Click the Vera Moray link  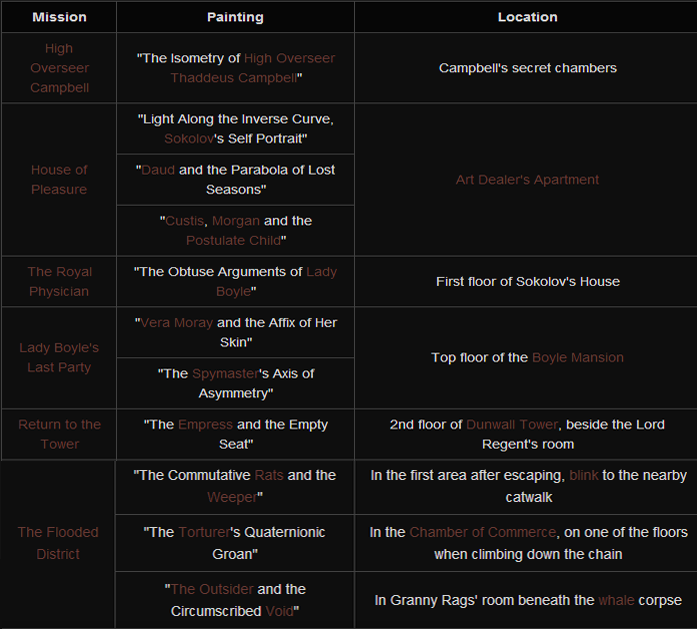[177, 323]
